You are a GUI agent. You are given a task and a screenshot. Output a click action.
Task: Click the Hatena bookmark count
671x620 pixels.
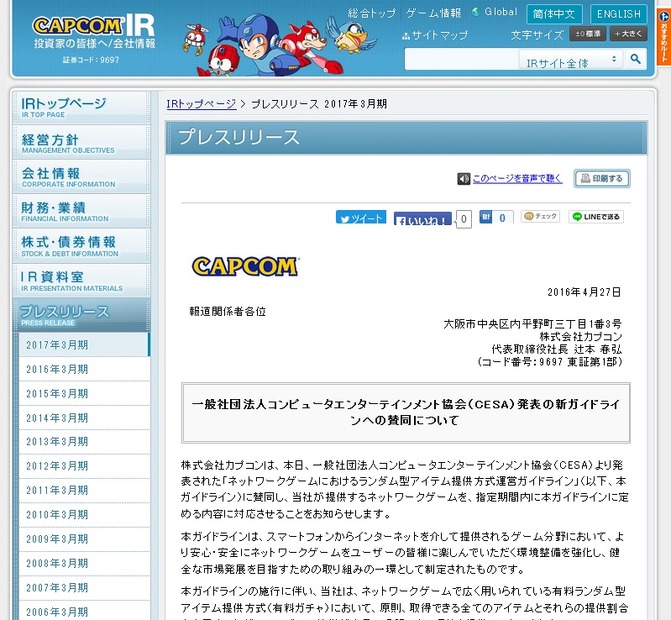tap(502, 218)
